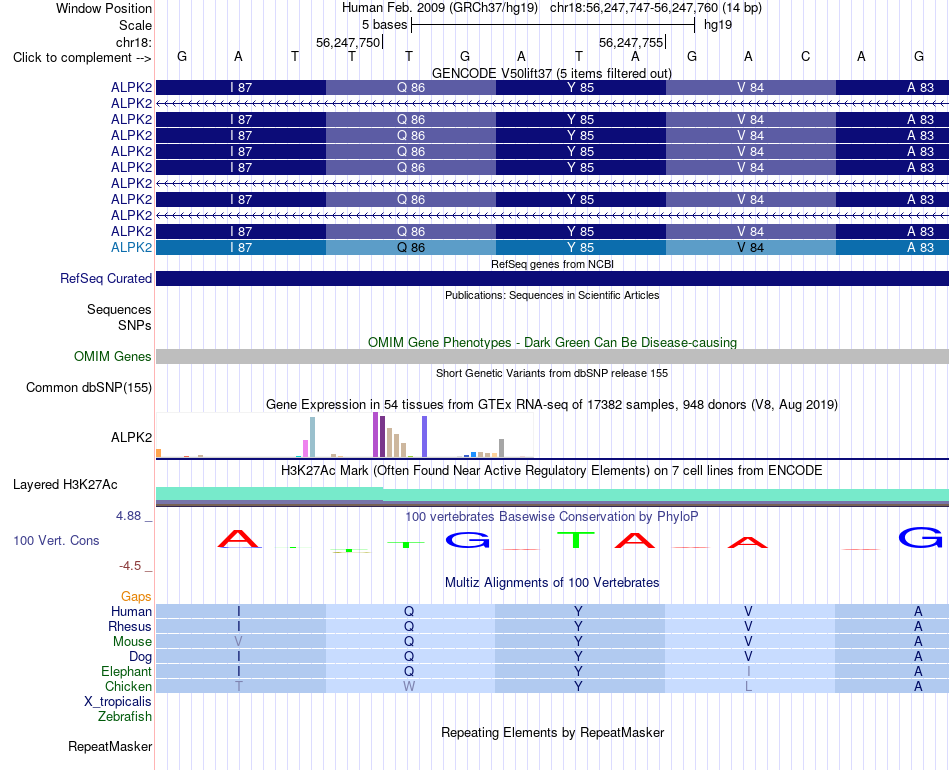
Task: Click the 56,247,755 position marker
Action: point(631,42)
